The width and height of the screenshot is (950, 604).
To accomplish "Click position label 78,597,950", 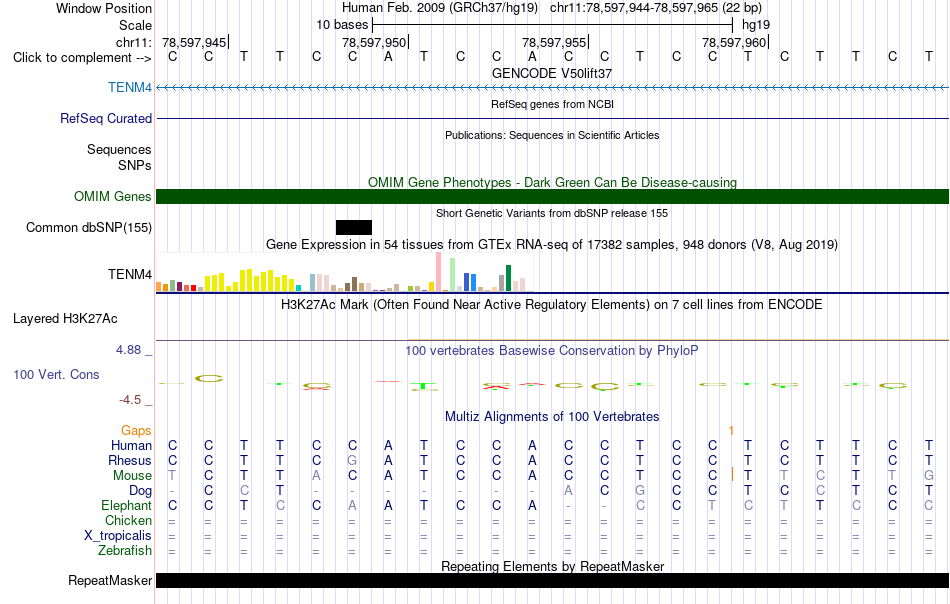I will coord(374,42).
